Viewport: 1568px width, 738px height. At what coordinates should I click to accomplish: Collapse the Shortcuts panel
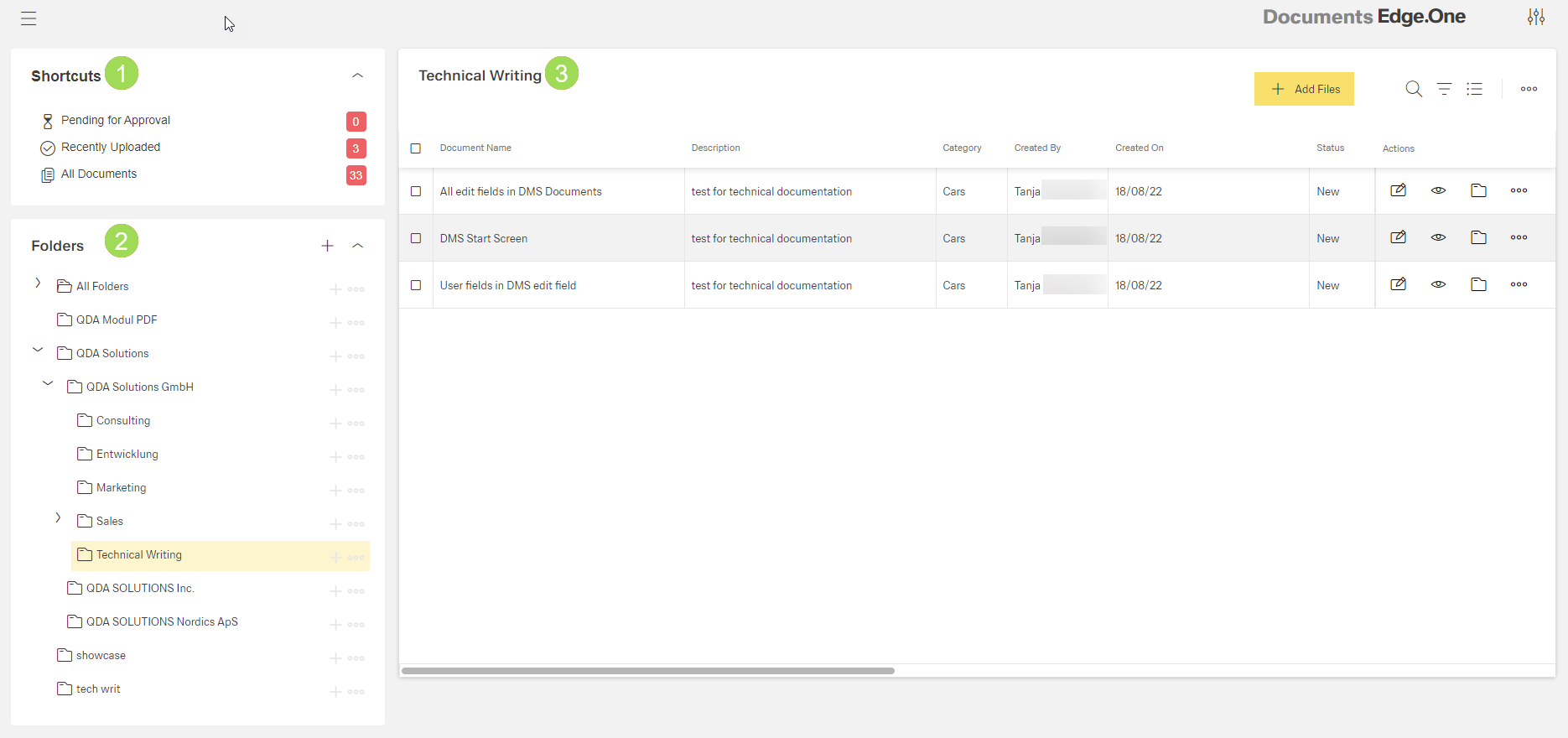[x=357, y=75]
